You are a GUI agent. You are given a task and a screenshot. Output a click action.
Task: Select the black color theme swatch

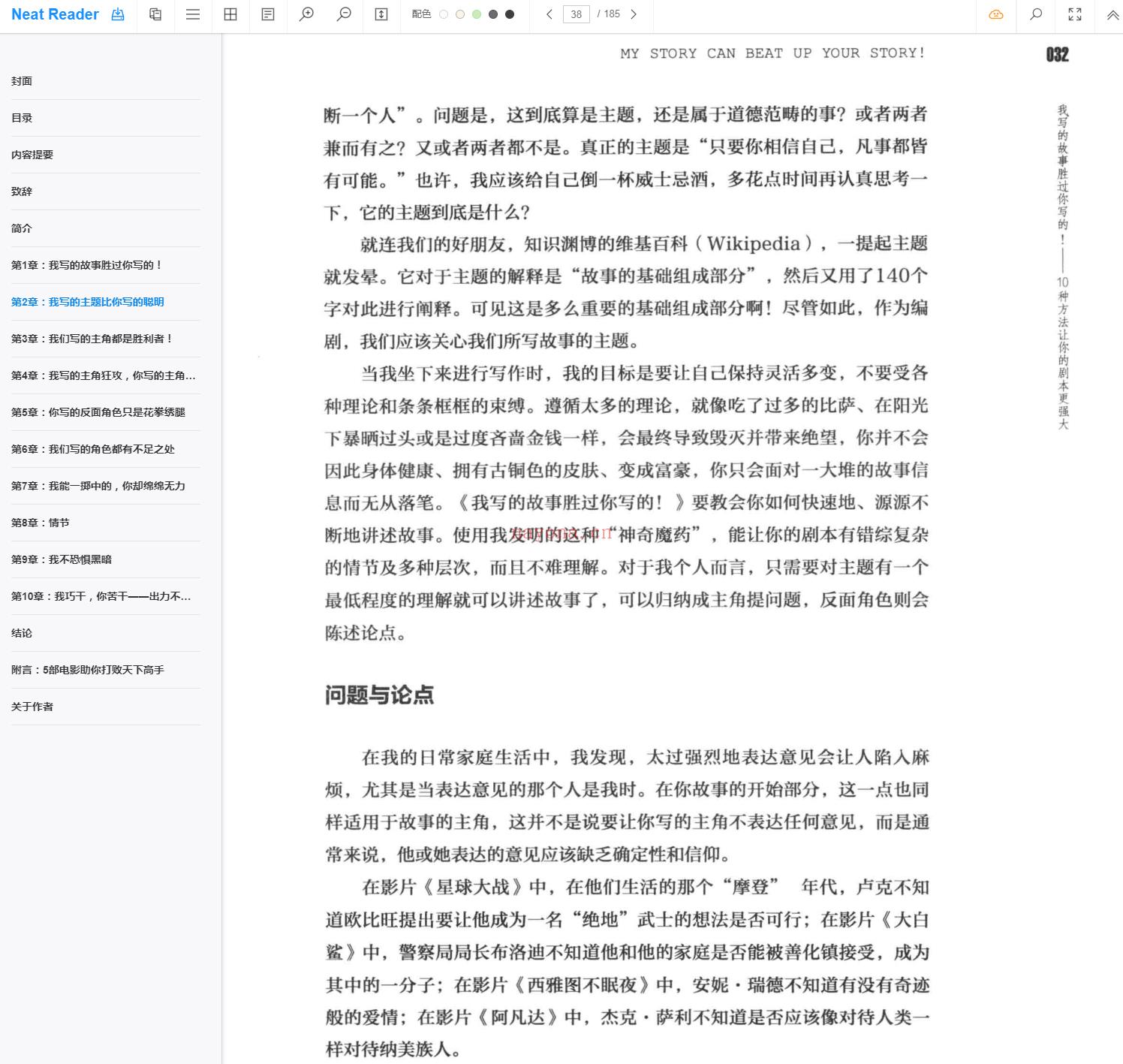click(x=510, y=14)
